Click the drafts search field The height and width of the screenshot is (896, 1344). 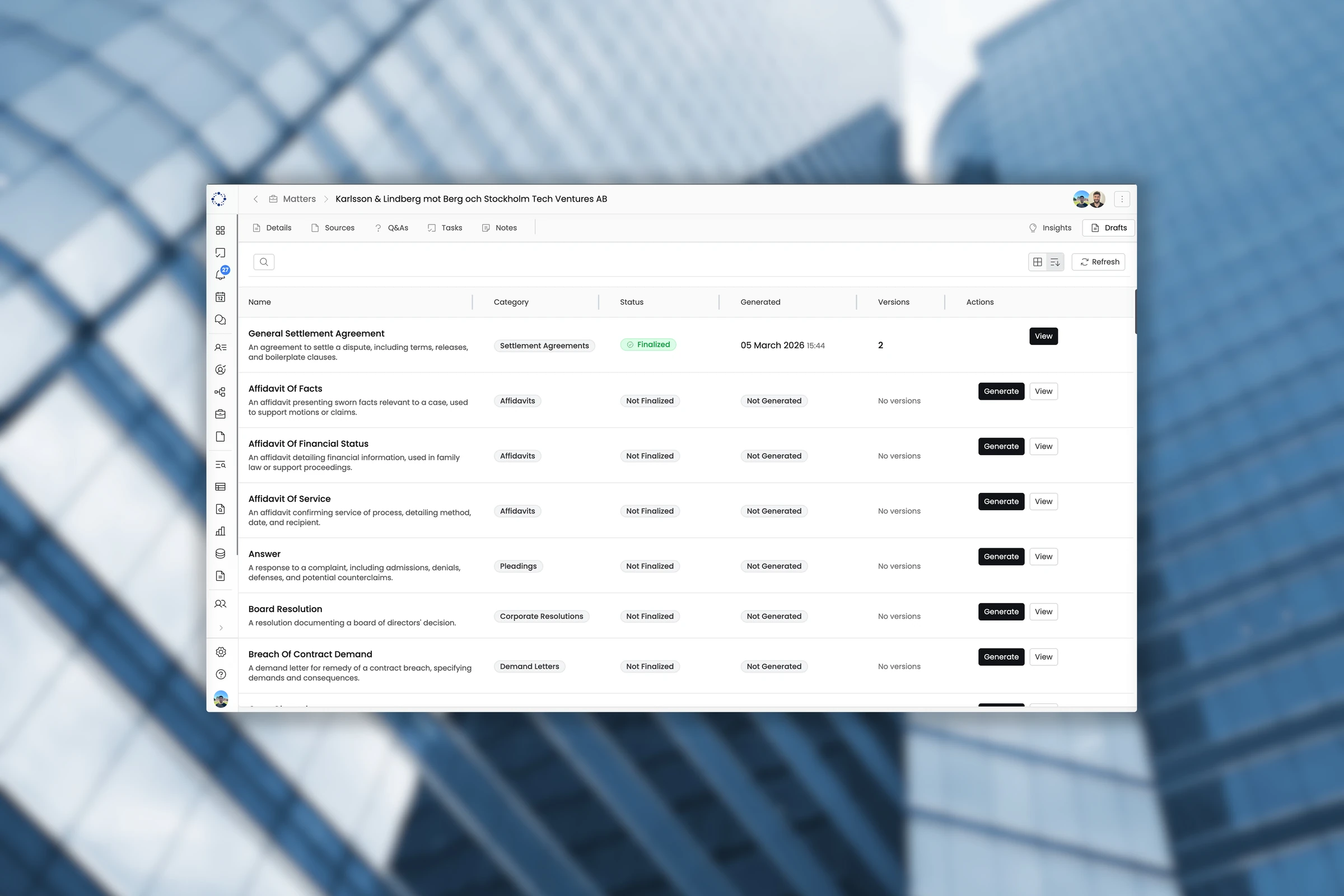click(x=264, y=262)
